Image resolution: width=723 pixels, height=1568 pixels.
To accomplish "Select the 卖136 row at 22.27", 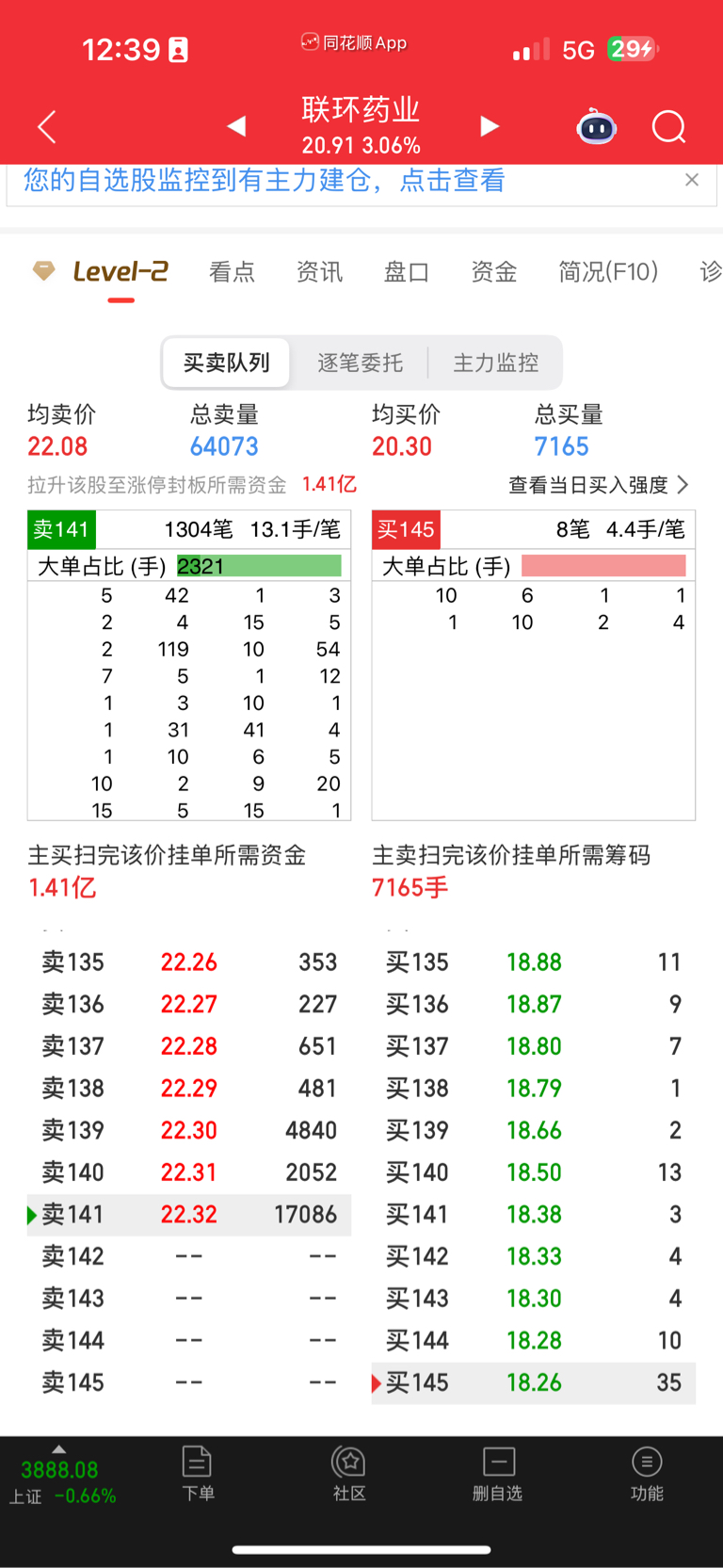I will tap(189, 1004).
